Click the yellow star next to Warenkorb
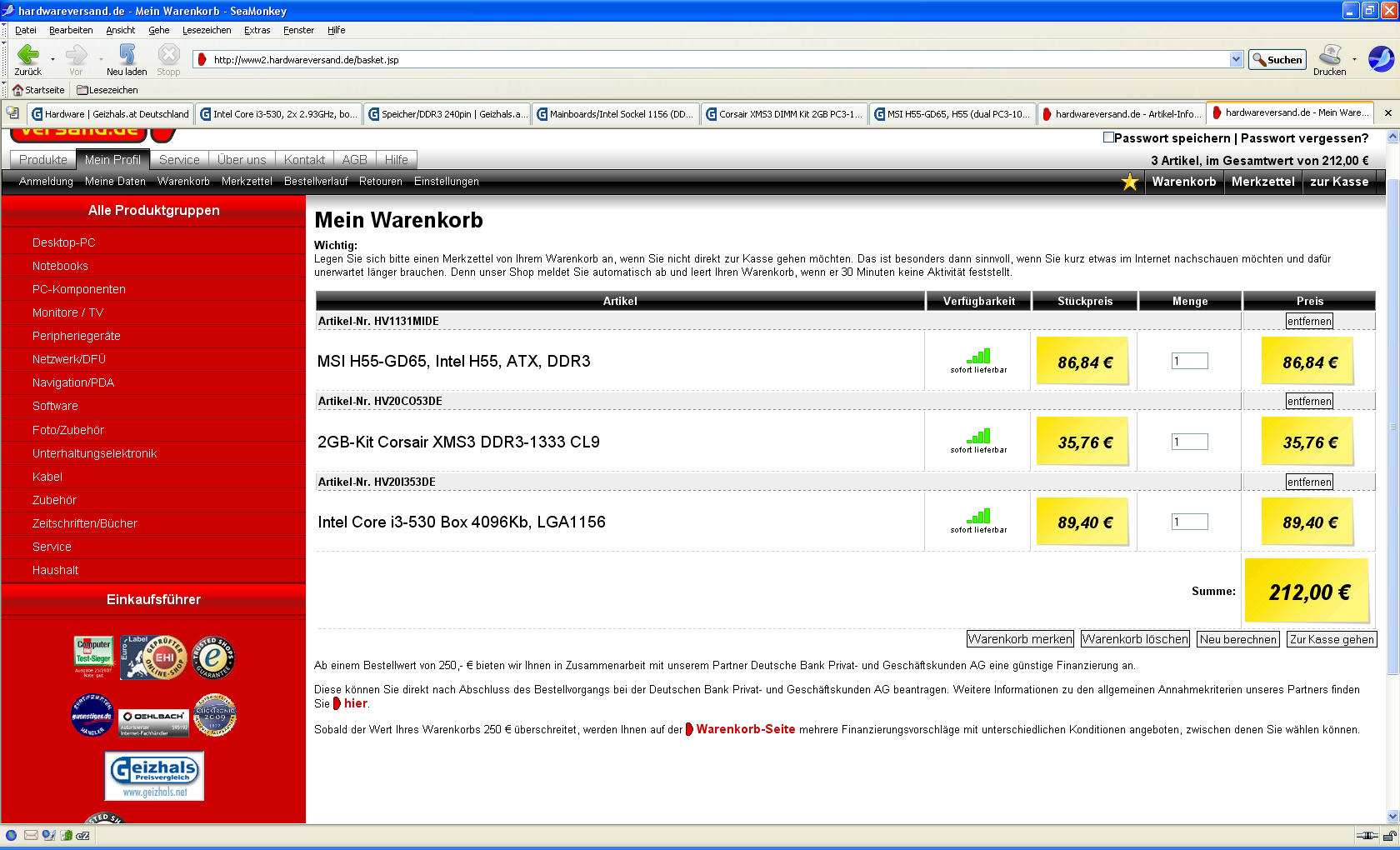 tap(1129, 182)
